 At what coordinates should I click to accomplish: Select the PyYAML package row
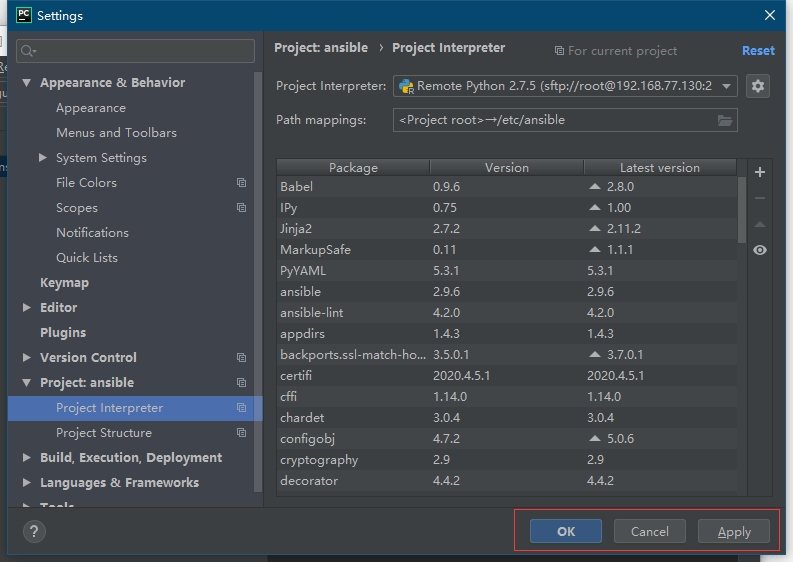point(507,271)
